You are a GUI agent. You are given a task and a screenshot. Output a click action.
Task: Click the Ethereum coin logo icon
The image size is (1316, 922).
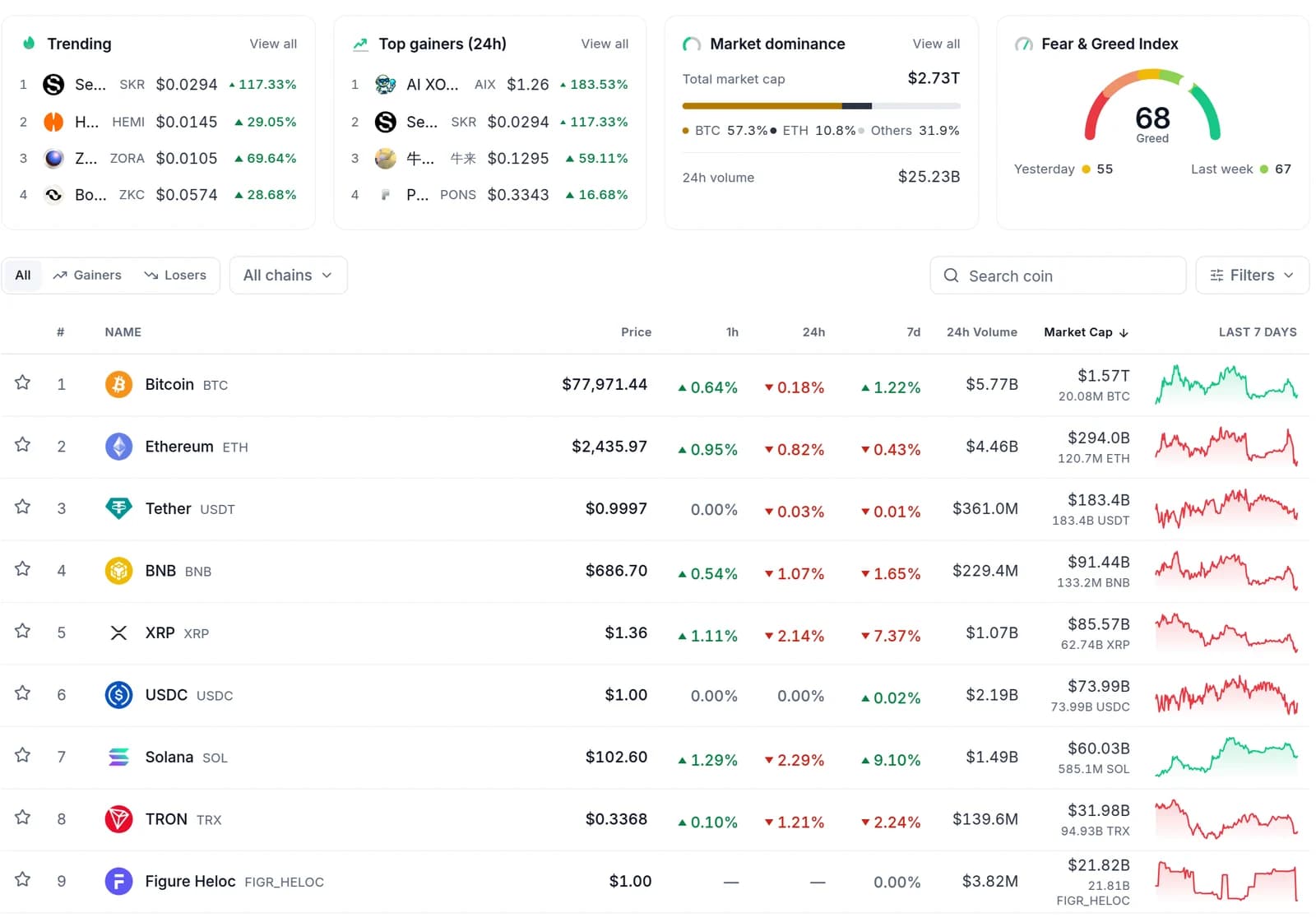118,447
